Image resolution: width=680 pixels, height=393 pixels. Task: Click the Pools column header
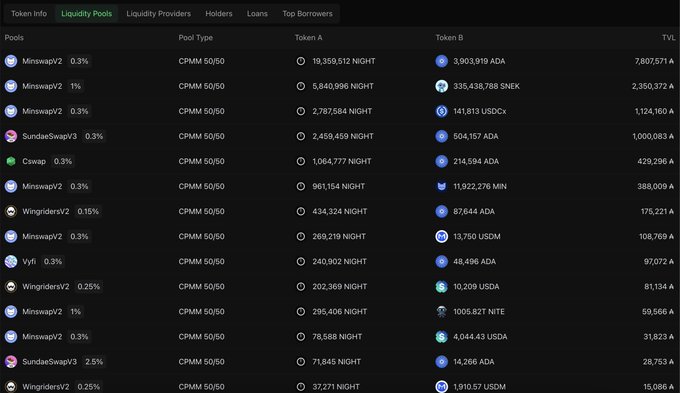14,38
